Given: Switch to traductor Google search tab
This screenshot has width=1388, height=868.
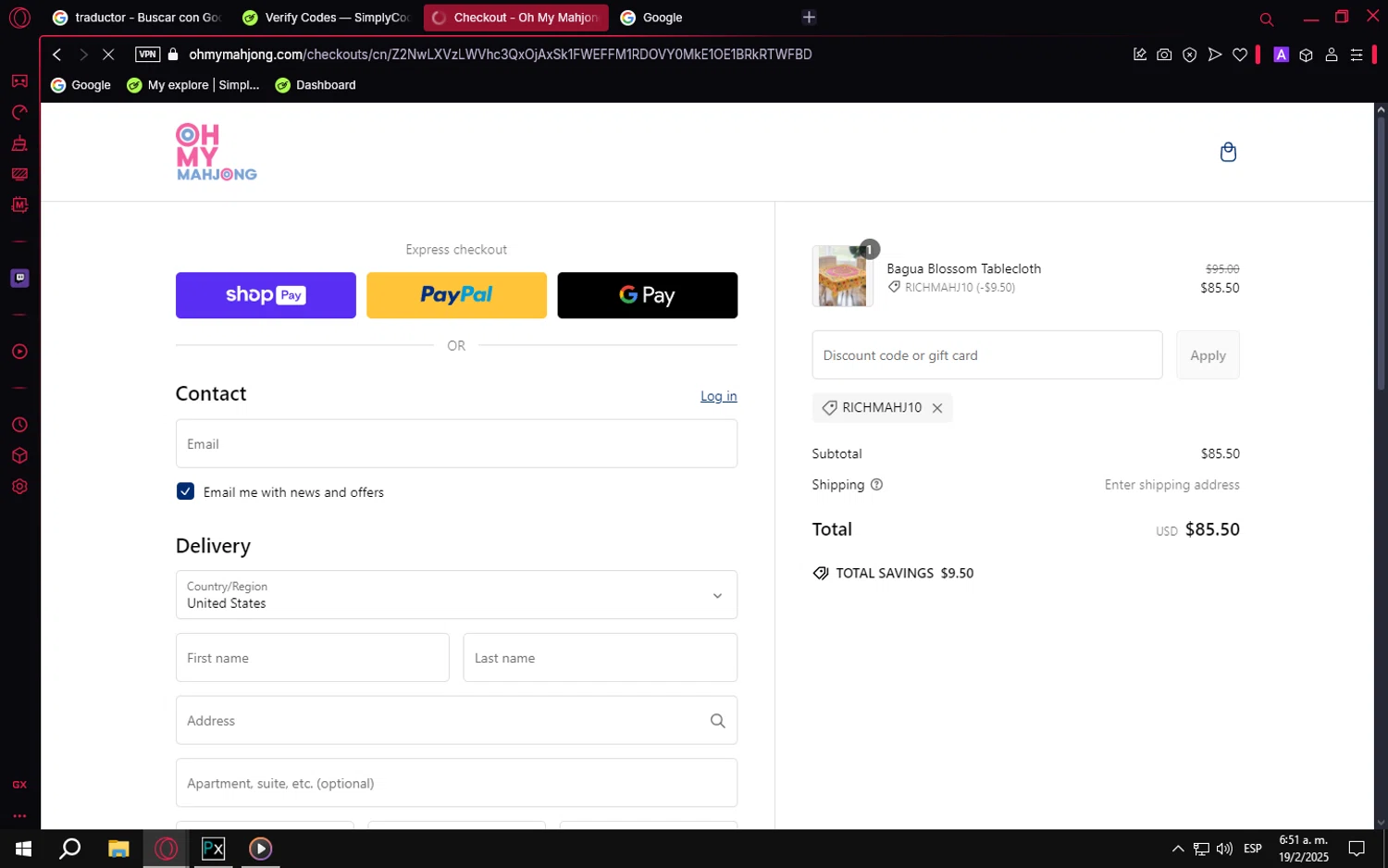Looking at the screenshot, I should [136, 18].
